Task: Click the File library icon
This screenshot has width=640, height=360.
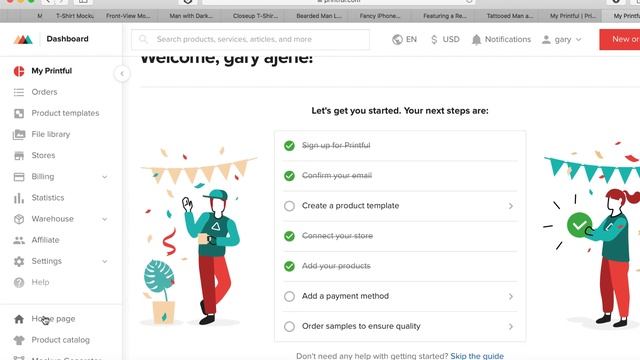Action: click(x=19, y=134)
